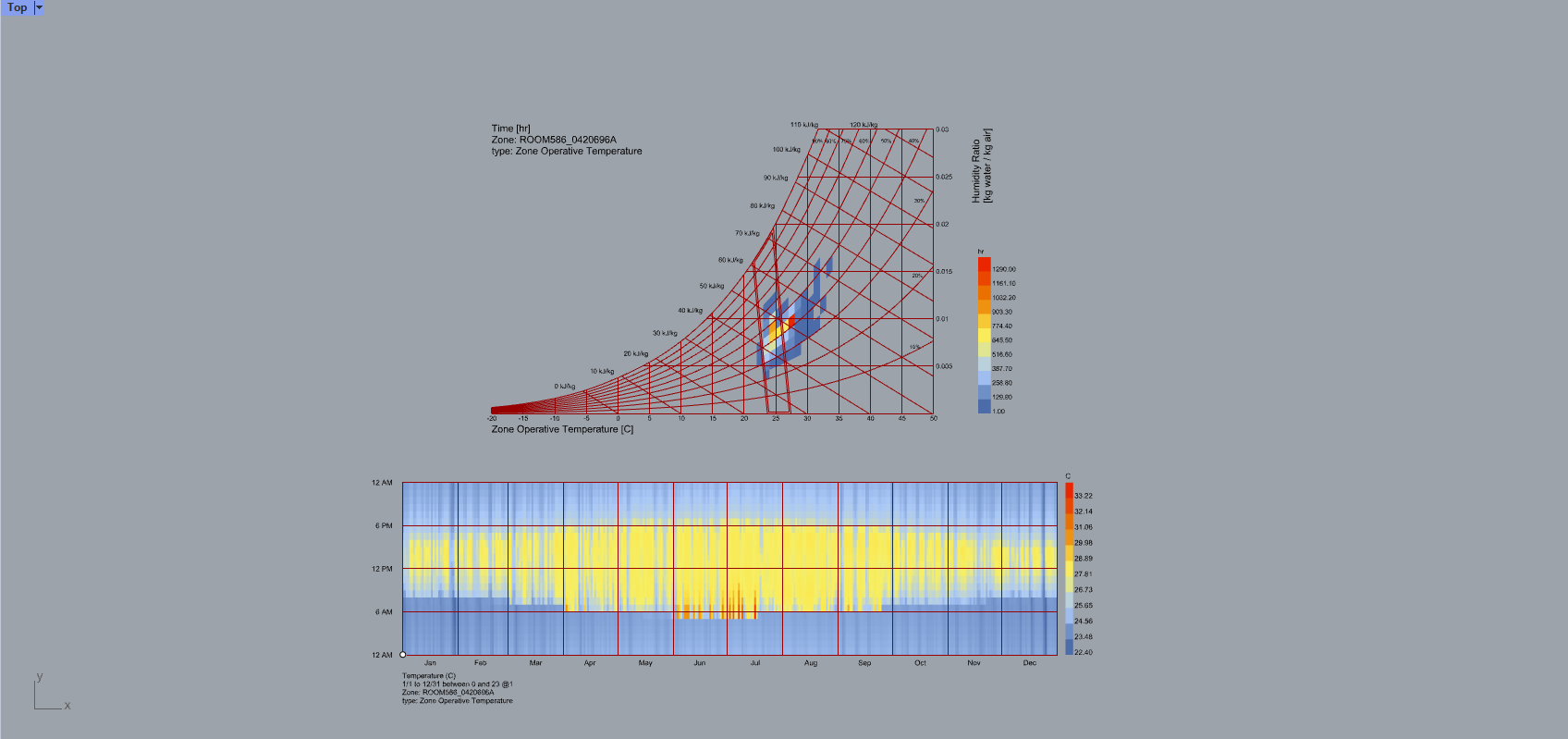The width and height of the screenshot is (1568, 739).
Task: Select the '0 kJ/kg' enthalpy label
Action: tap(565, 387)
